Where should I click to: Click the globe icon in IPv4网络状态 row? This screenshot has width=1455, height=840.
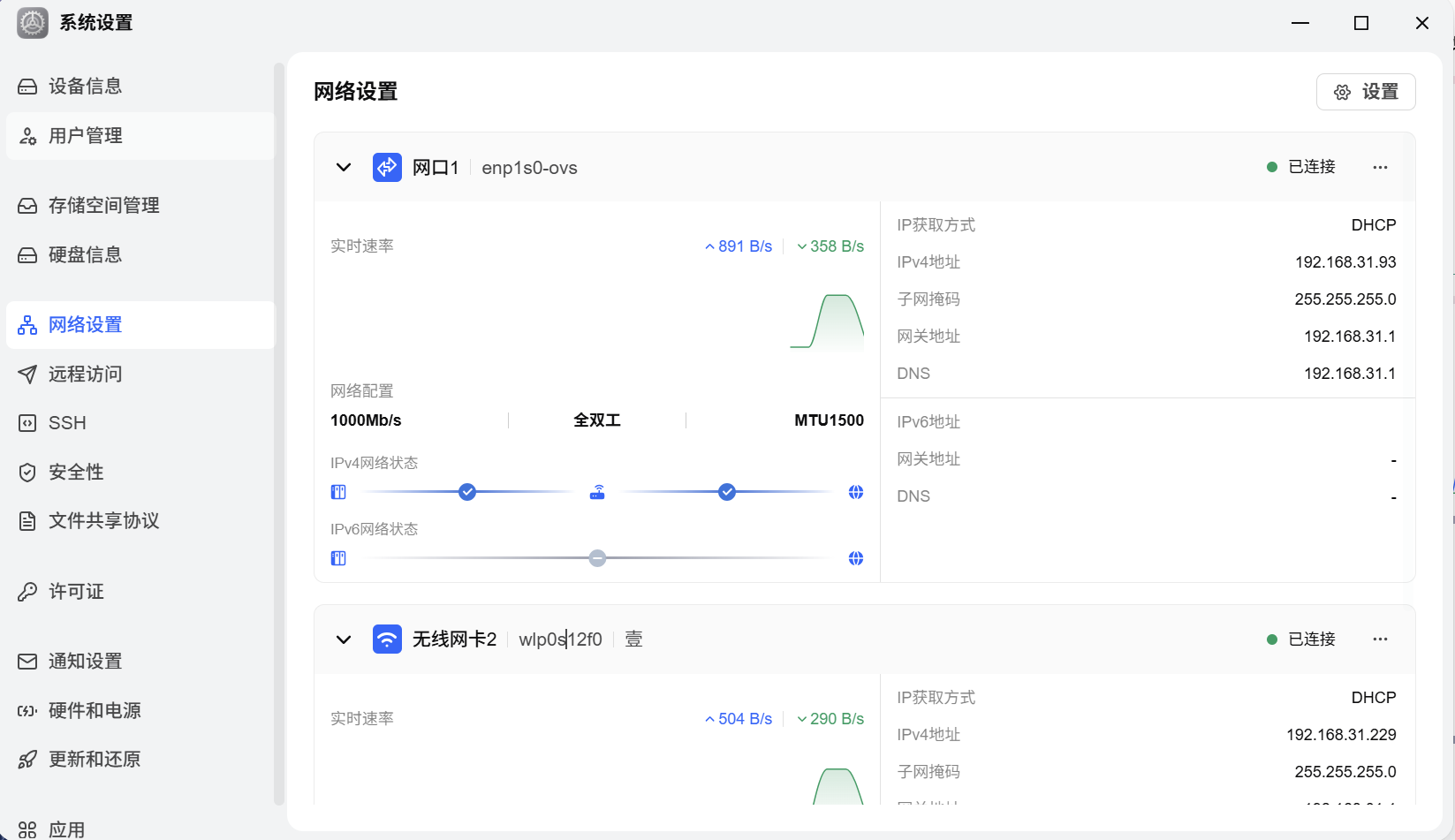click(x=855, y=492)
